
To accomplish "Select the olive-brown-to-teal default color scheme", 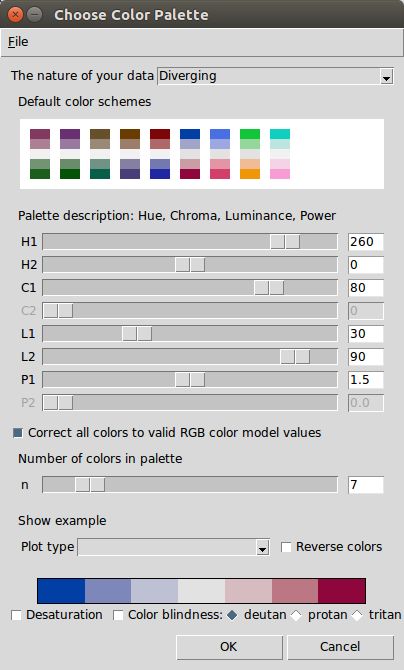I will pyautogui.click(x=100, y=154).
